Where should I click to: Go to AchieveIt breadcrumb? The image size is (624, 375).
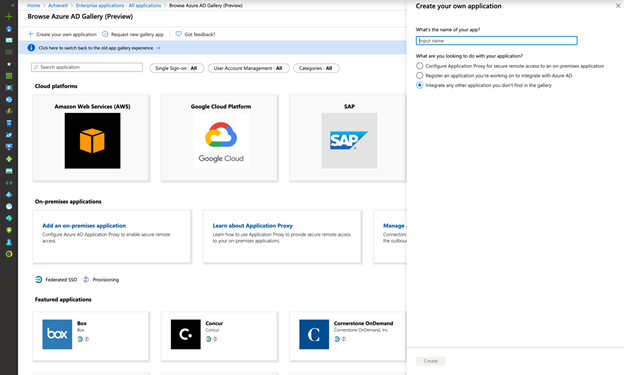click(x=58, y=5)
